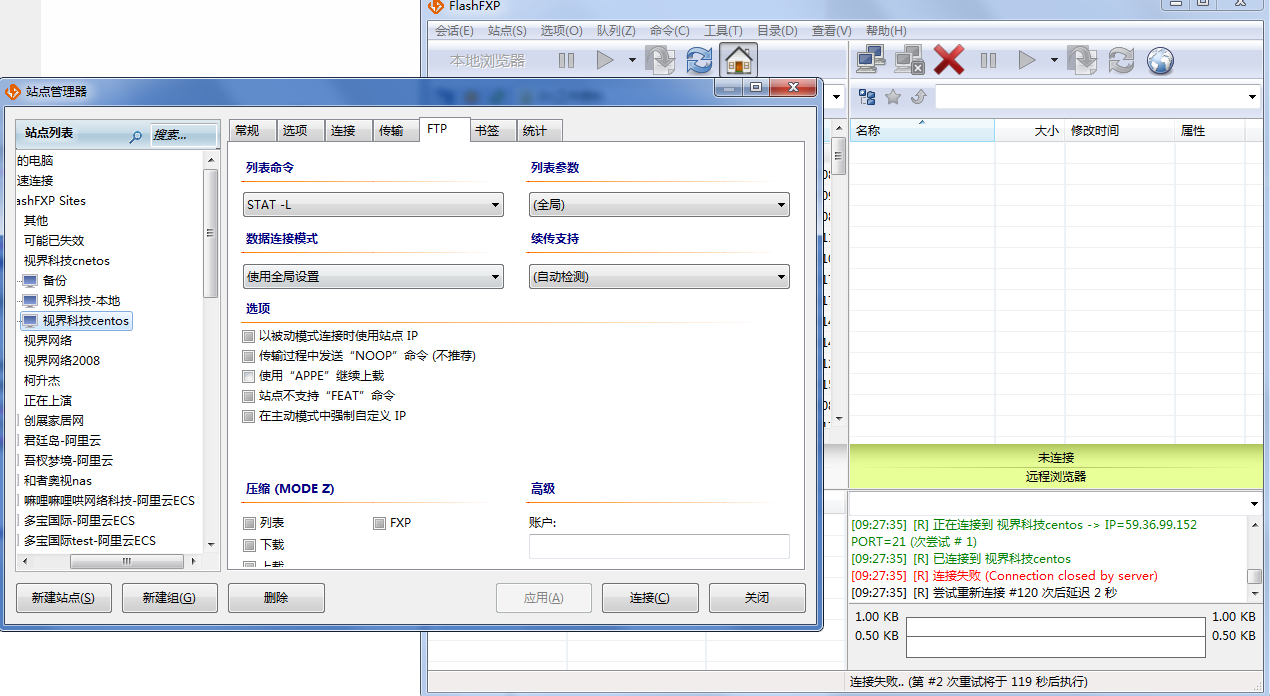Click the 账户 input field

tap(659, 546)
